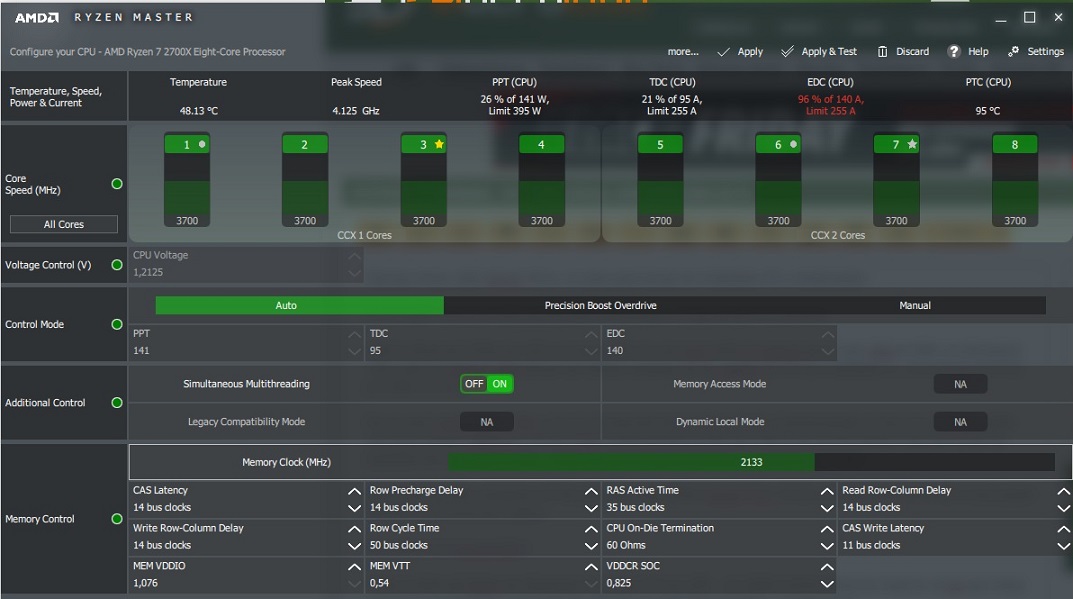
Task: Decrease Row Cycle Time down arrow
Action: pyautogui.click(x=591, y=546)
